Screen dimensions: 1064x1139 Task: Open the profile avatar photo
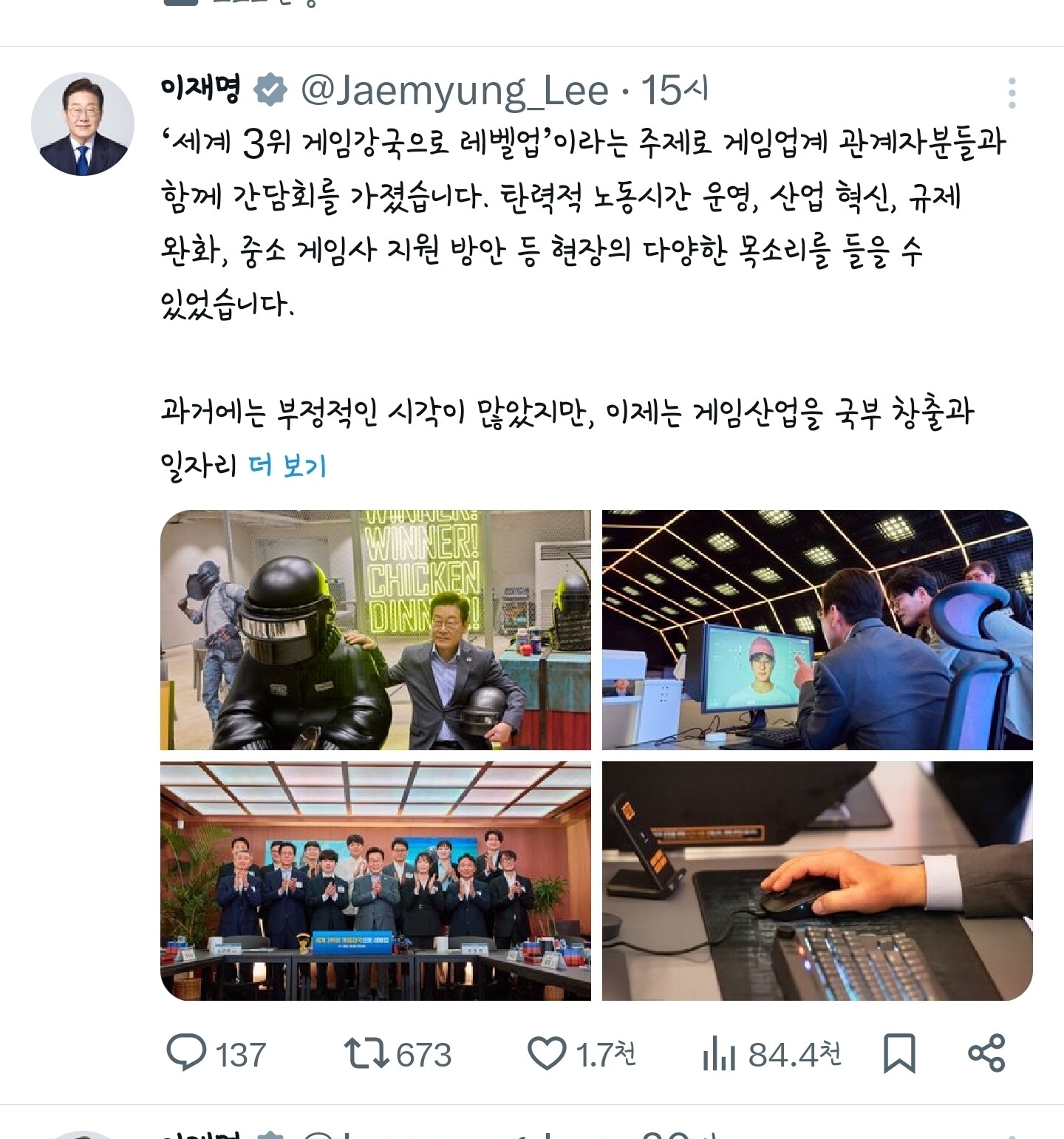[x=83, y=123]
